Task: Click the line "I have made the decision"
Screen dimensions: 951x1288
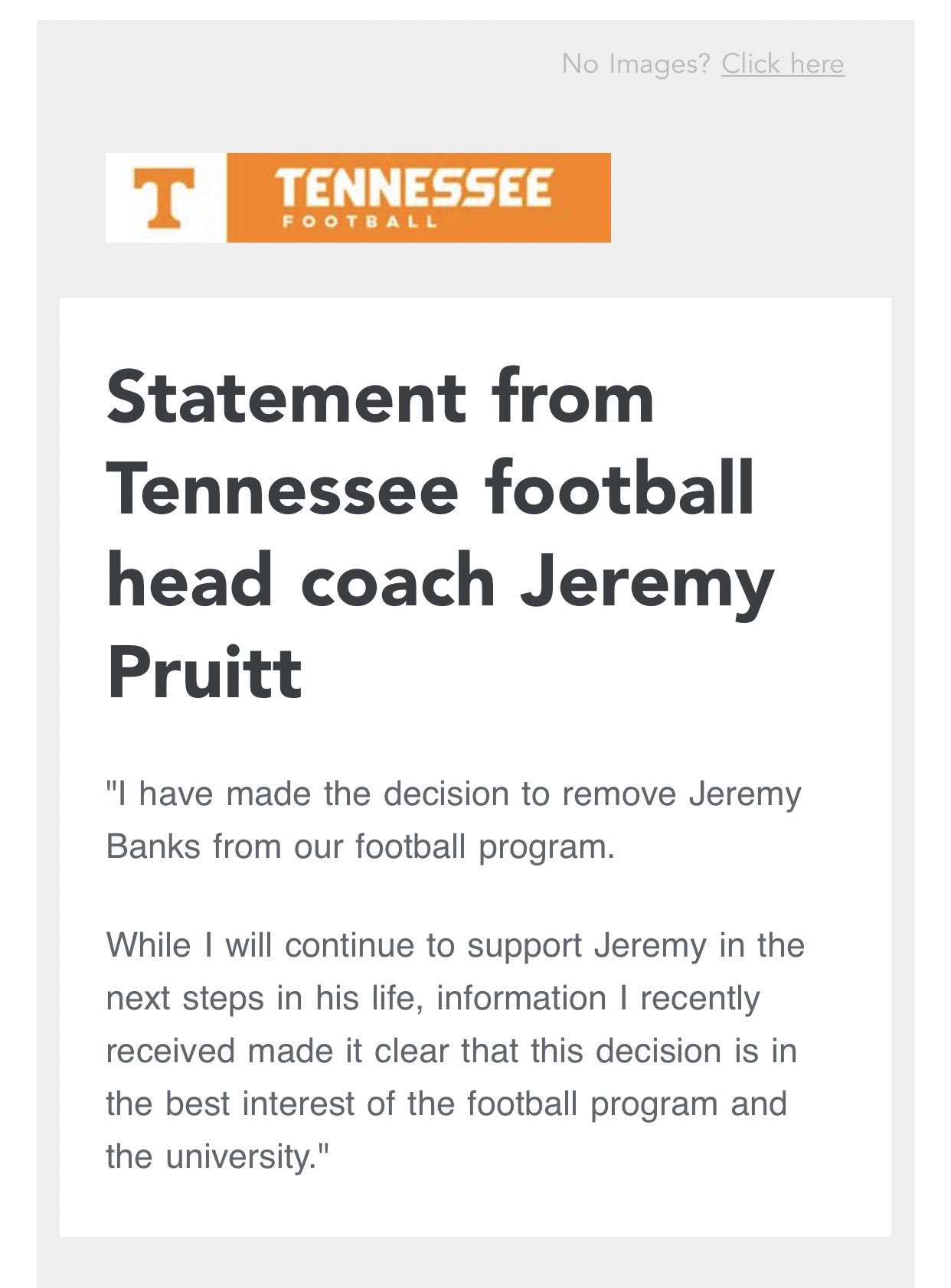Action: click(x=453, y=794)
